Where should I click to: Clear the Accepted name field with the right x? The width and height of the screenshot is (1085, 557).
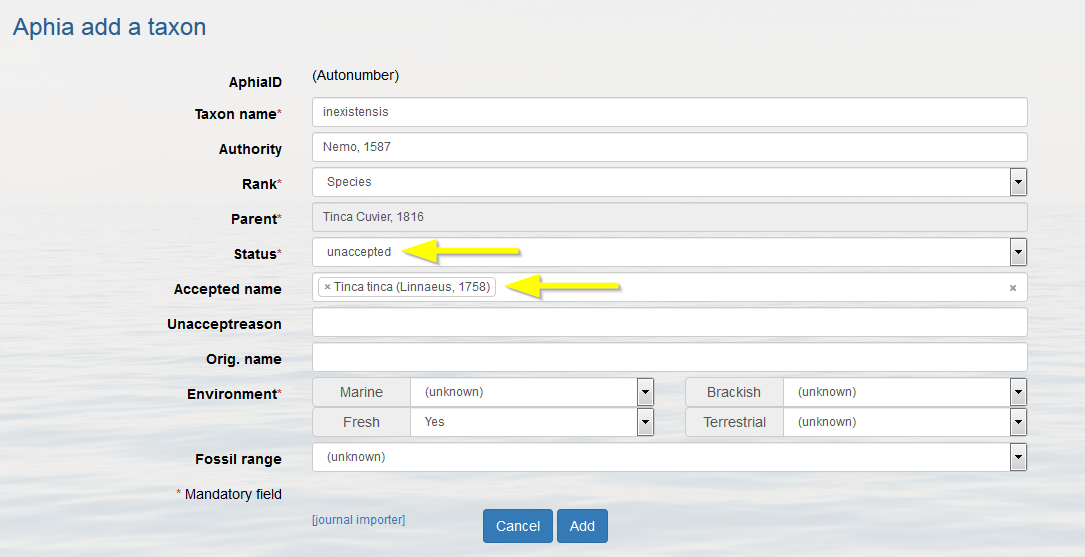[1013, 288]
